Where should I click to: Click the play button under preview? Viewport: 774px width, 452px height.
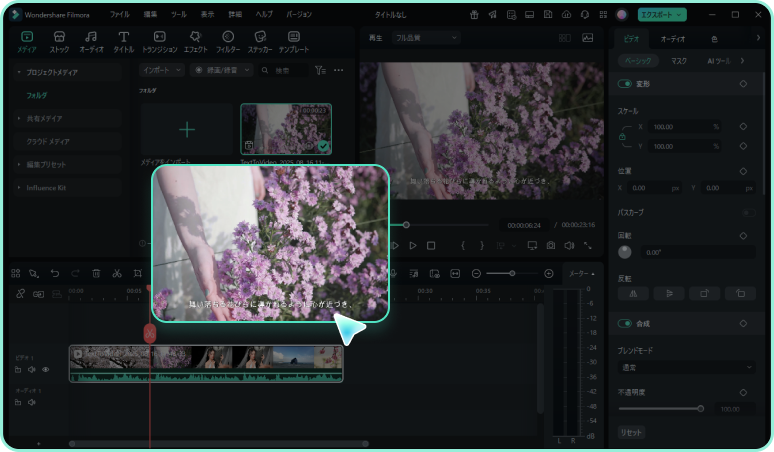(413, 245)
